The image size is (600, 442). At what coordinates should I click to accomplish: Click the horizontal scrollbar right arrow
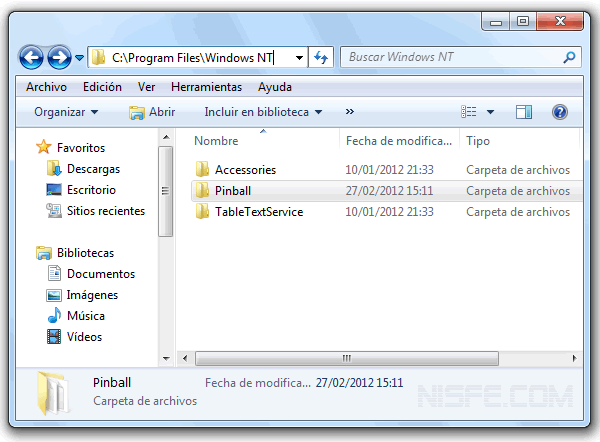(574, 359)
